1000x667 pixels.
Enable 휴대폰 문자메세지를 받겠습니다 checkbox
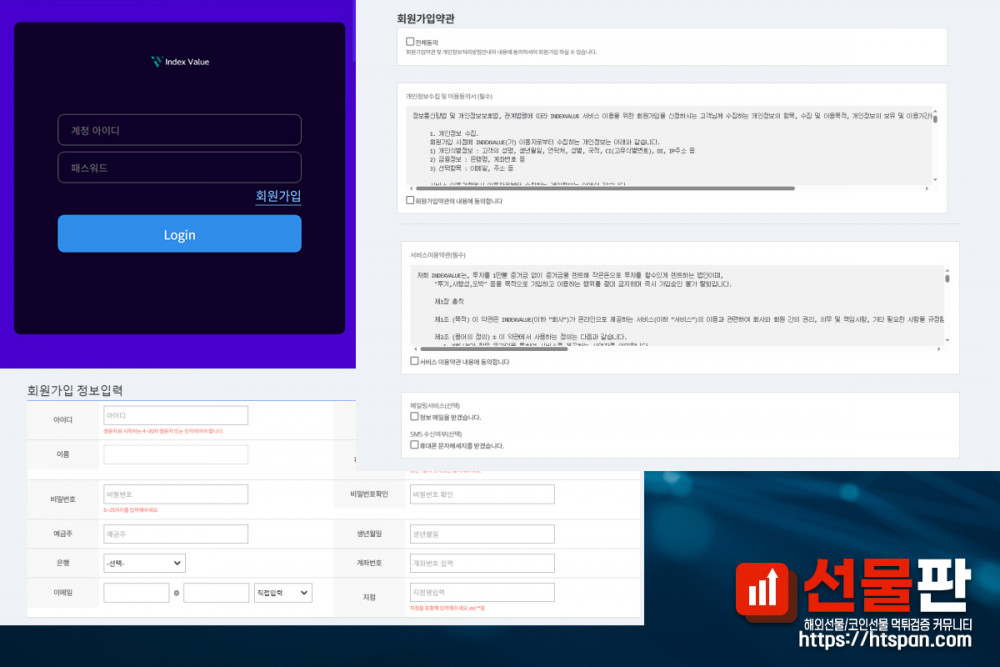point(415,445)
